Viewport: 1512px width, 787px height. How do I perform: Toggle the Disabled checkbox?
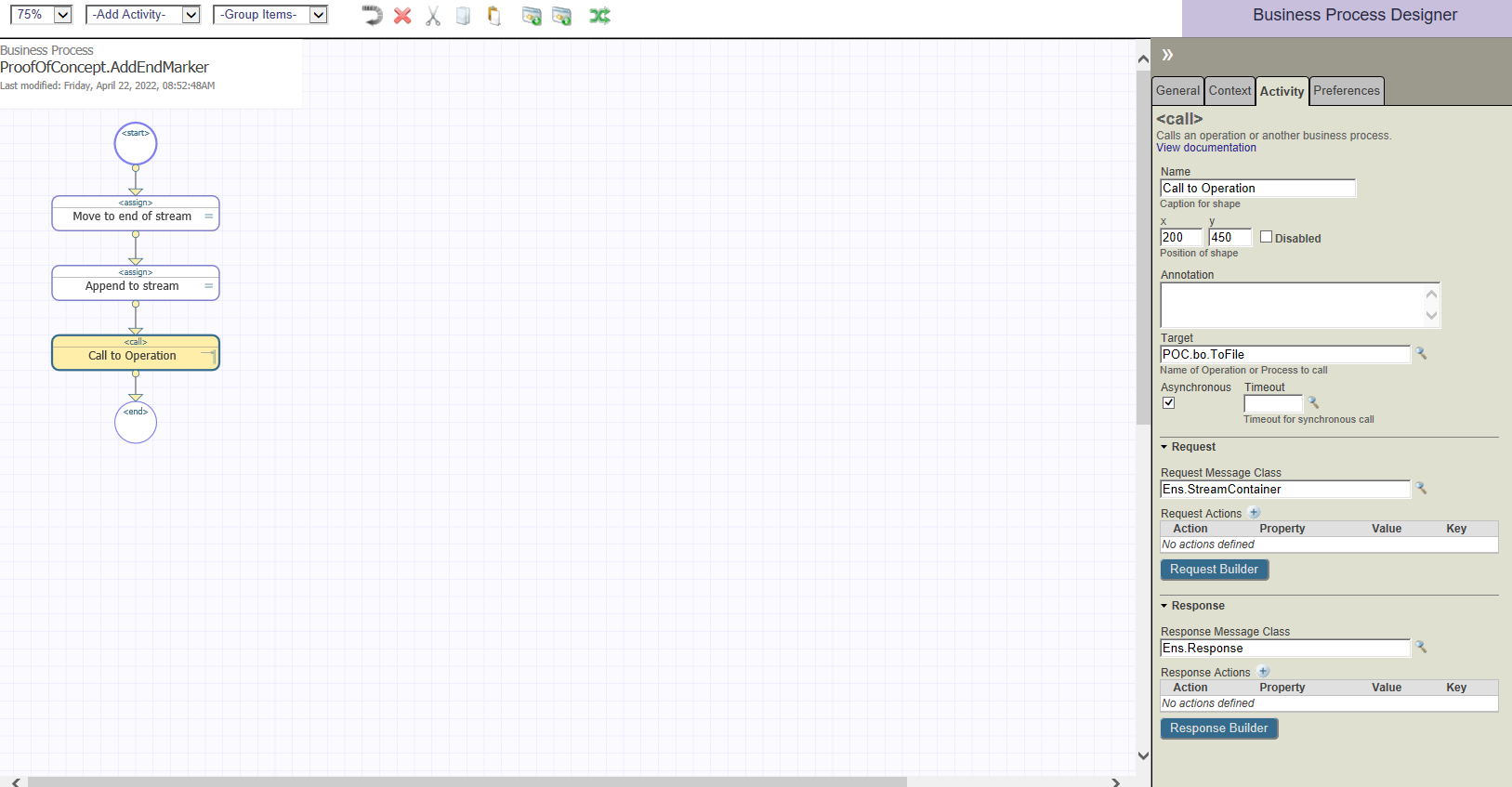click(1266, 237)
